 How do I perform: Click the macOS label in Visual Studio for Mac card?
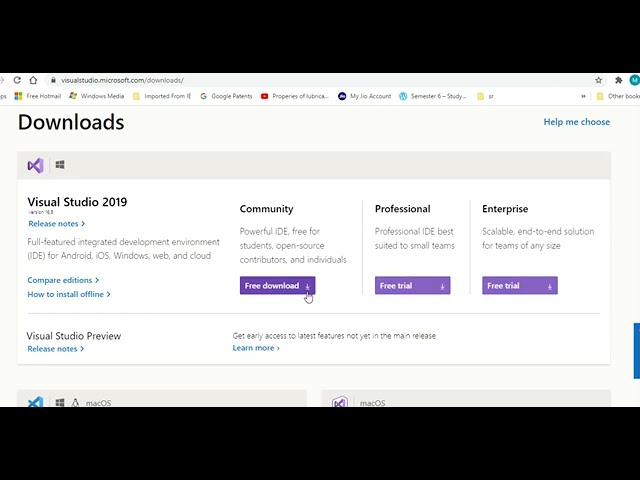(372, 403)
